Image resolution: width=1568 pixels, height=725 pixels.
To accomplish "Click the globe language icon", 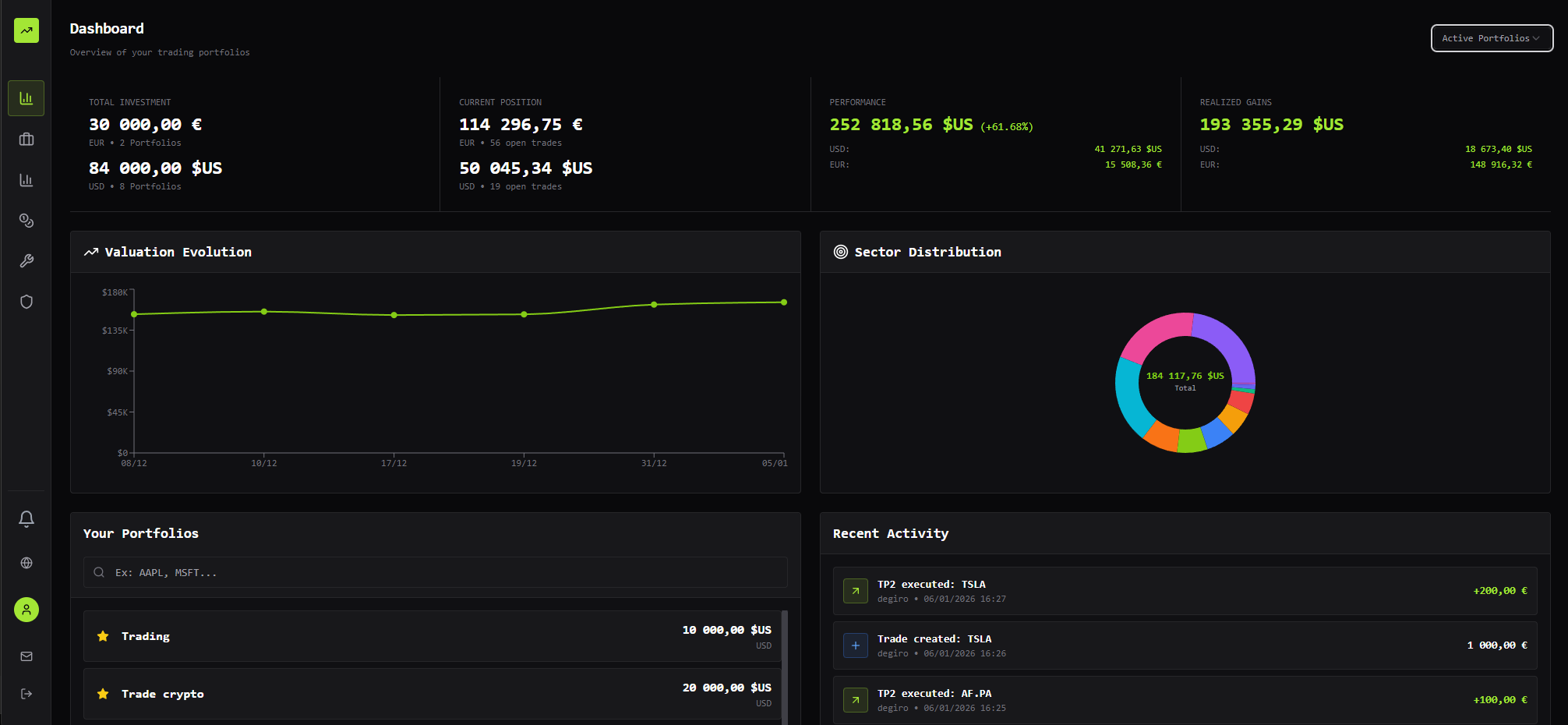I will 26,563.
